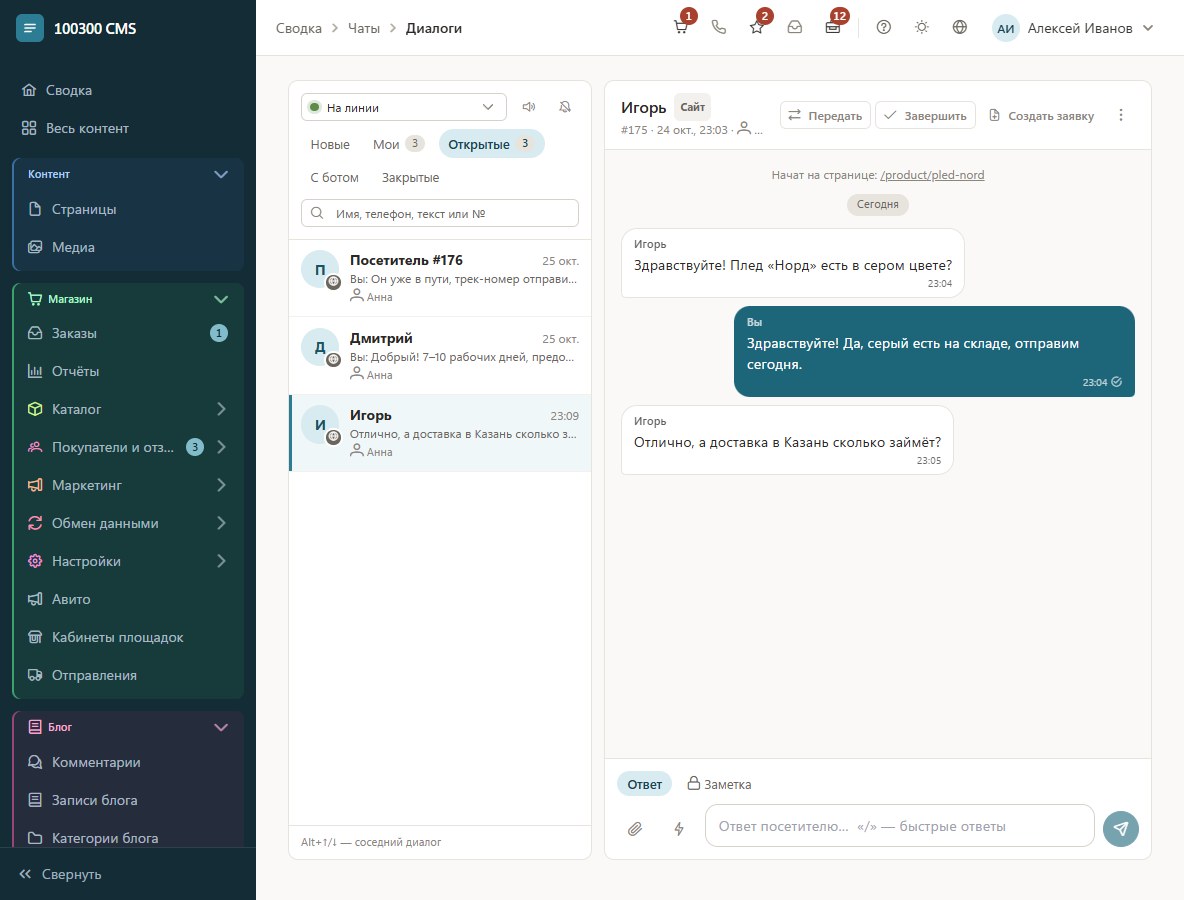
Task: Switch to the Новые chats tab
Action: tap(330, 144)
